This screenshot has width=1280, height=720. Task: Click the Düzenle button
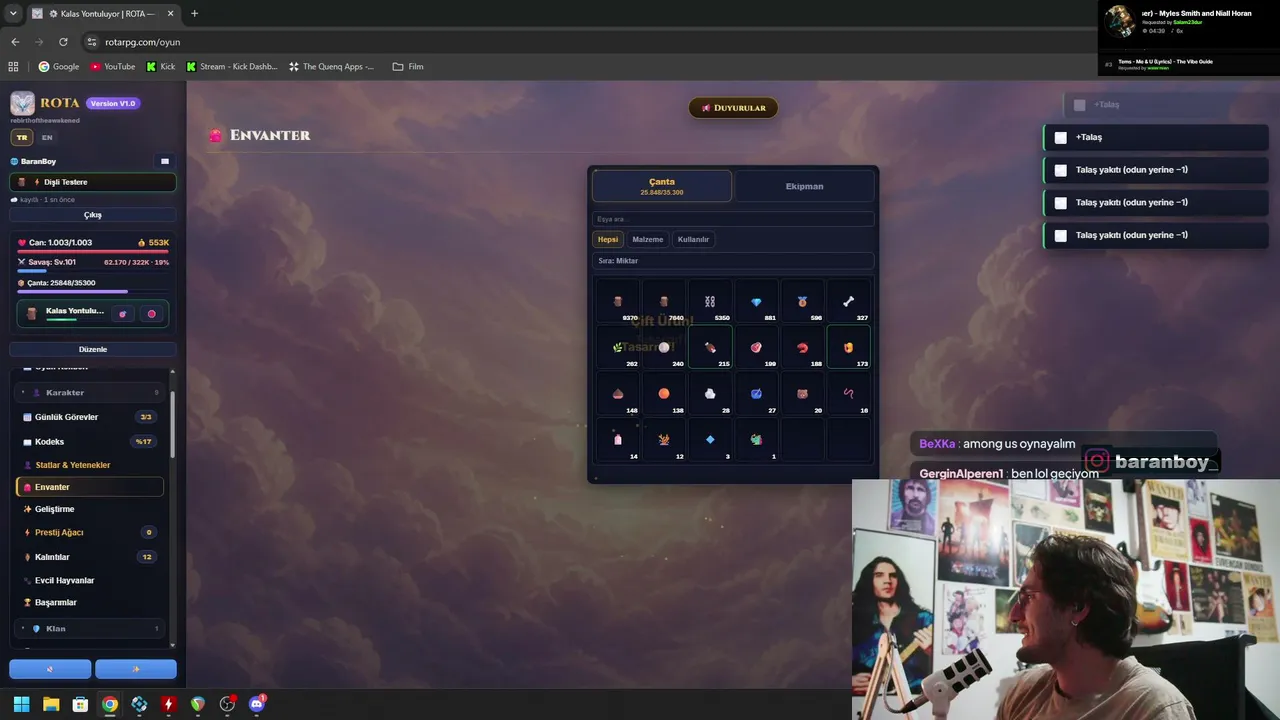pos(93,349)
